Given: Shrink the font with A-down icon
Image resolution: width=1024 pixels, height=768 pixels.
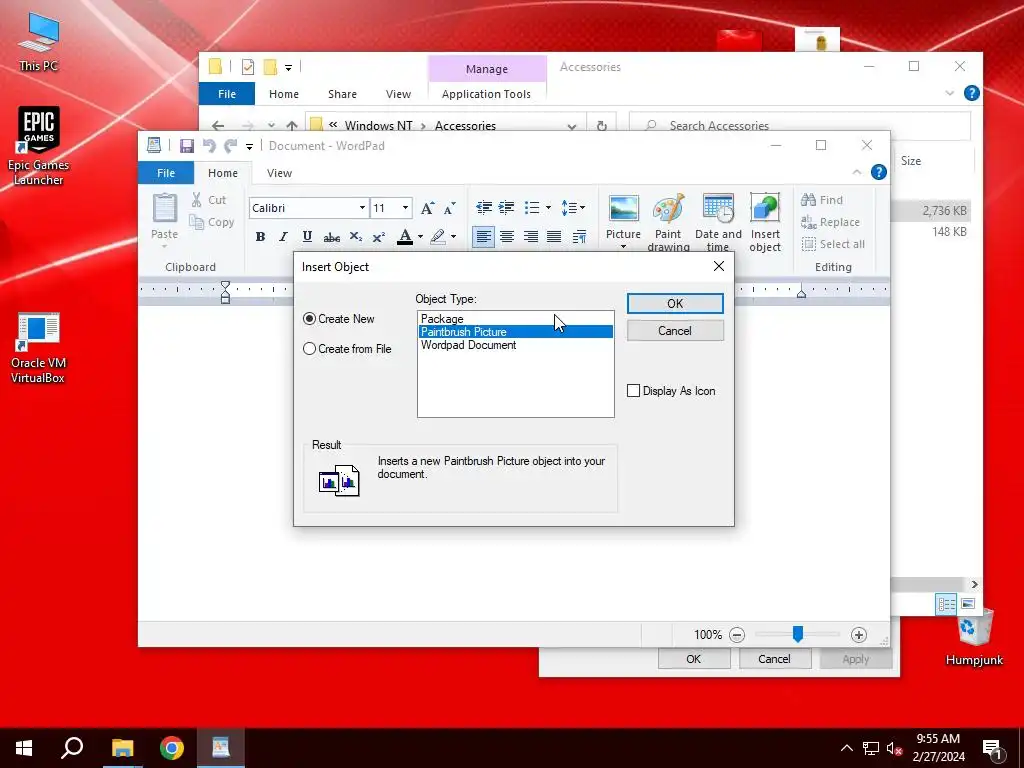Looking at the screenshot, I should pos(449,208).
